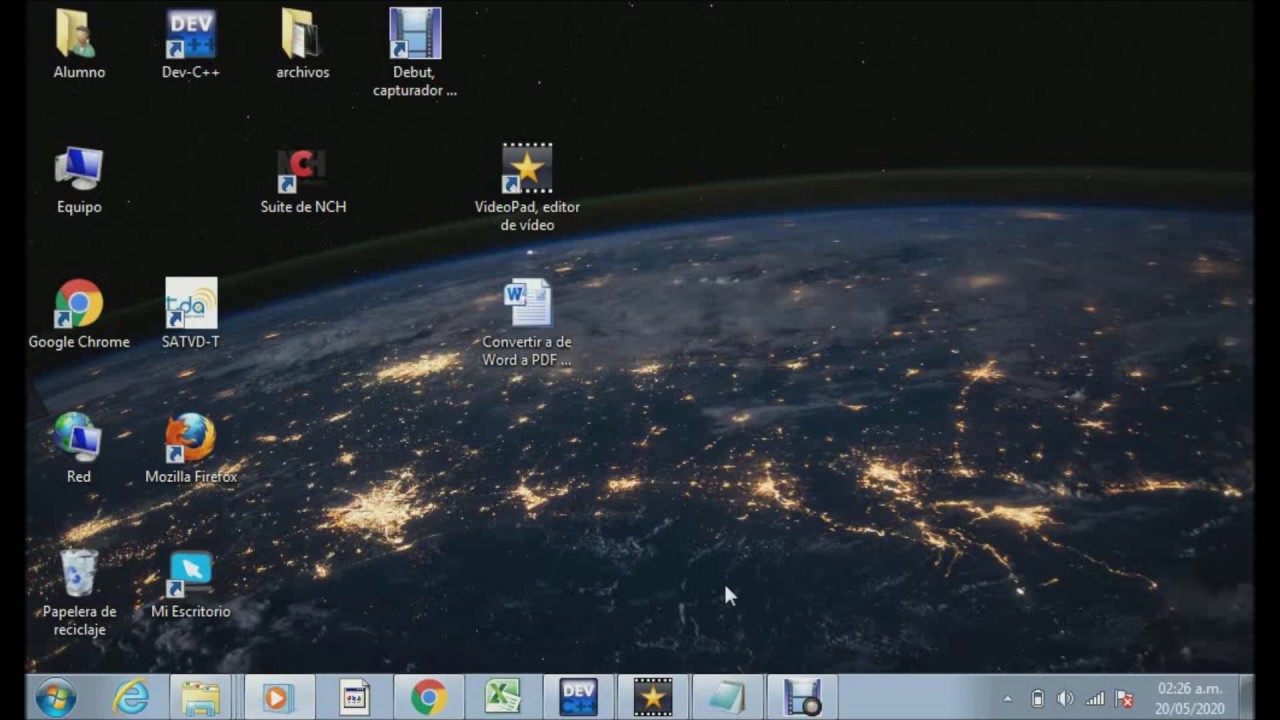Open the archivos folder
Viewport: 1280px width, 720px height.
tap(303, 44)
